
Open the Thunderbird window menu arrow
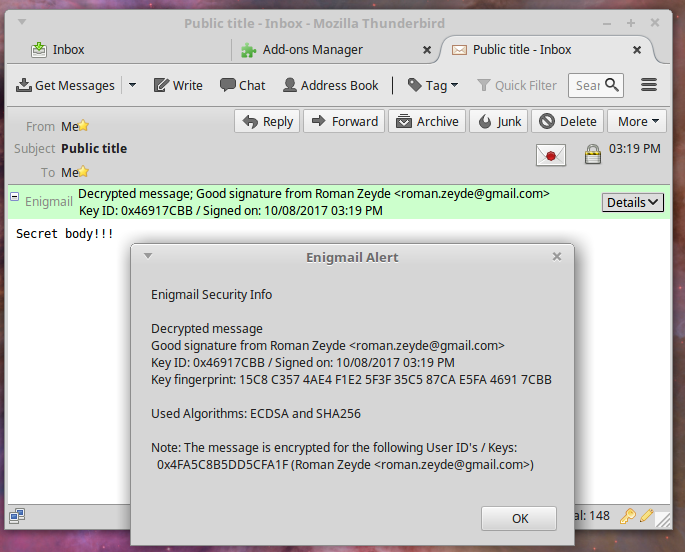[22, 21]
